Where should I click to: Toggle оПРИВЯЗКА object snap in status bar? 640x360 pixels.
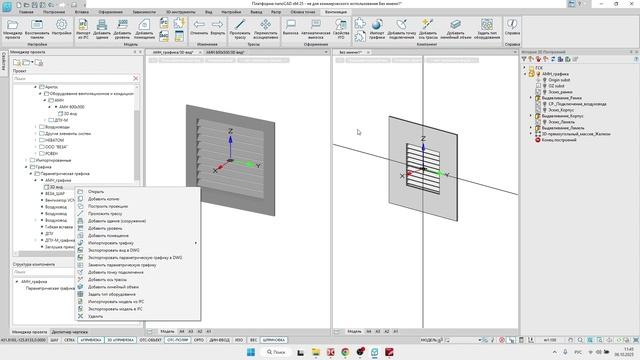pyautogui.click(x=91, y=340)
